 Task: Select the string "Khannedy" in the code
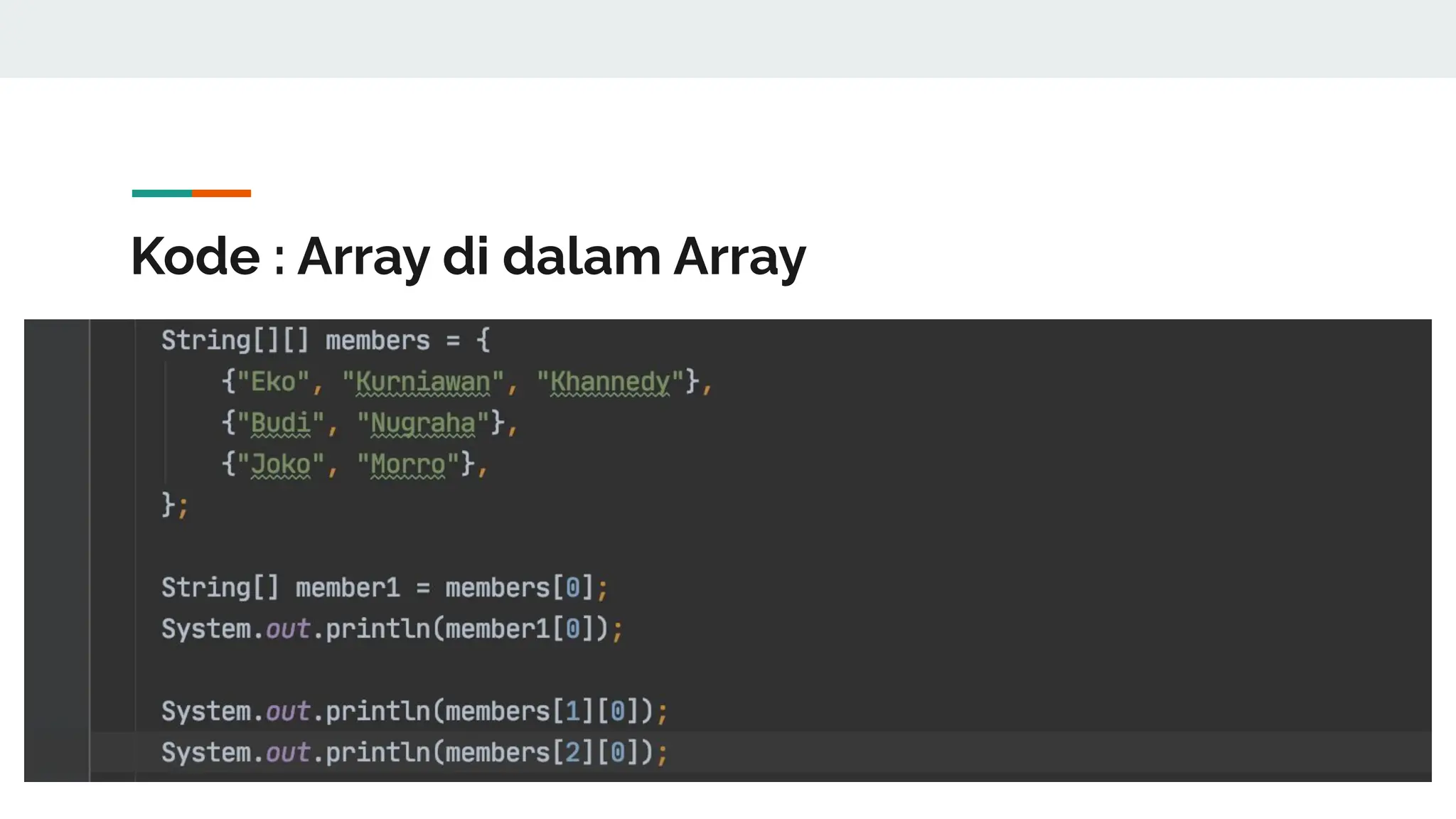pyautogui.click(x=610, y=382)
